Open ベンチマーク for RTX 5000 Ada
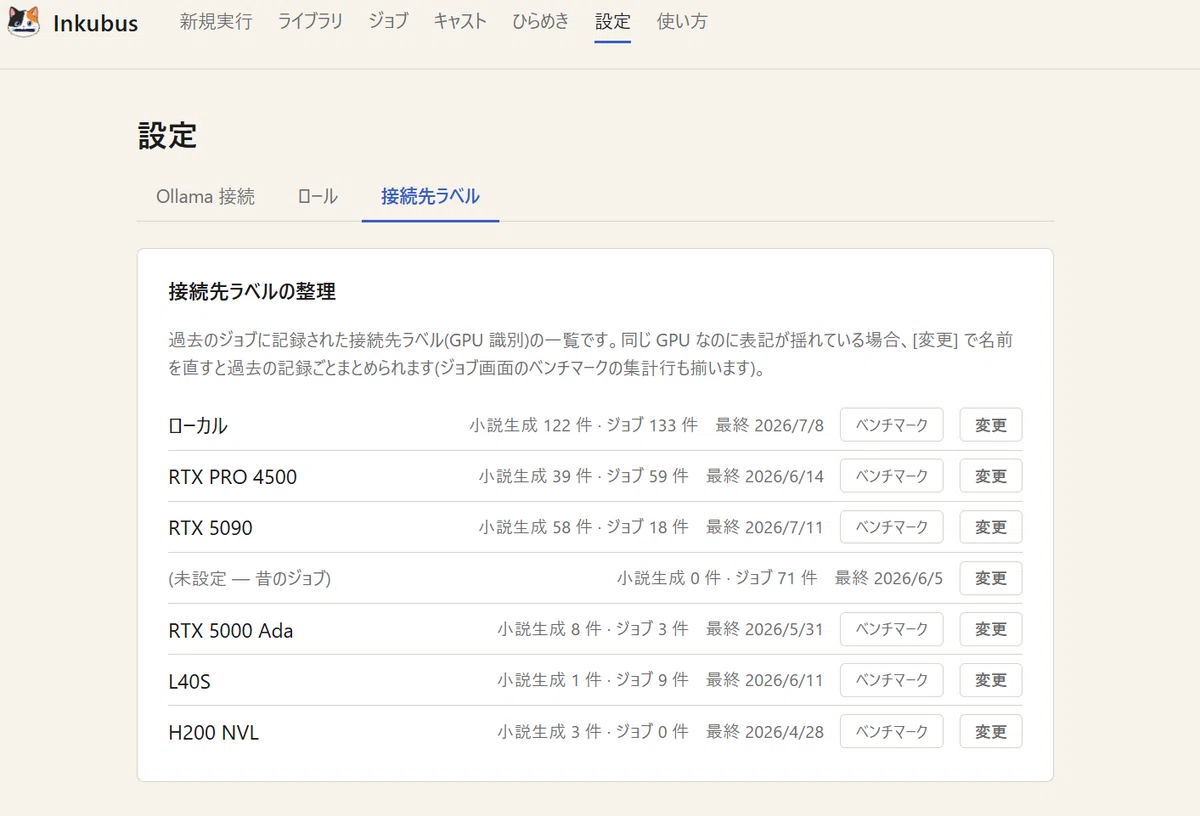 pyautogui.click(x=891, y=629)
